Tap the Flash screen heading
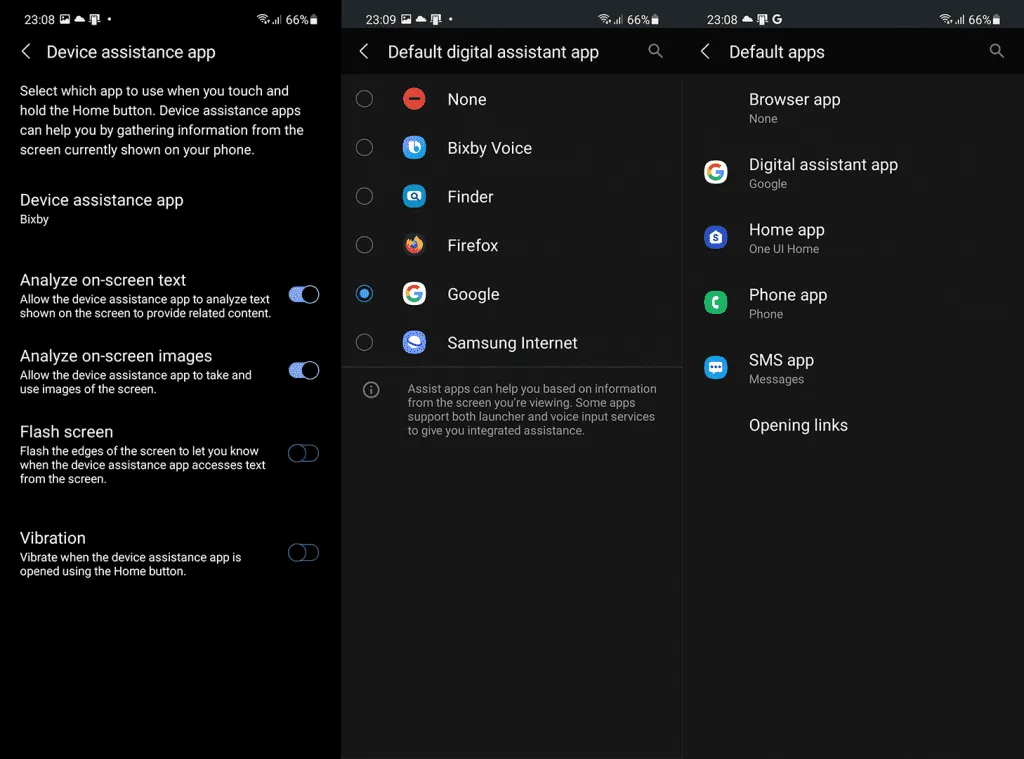 (66, 432)
